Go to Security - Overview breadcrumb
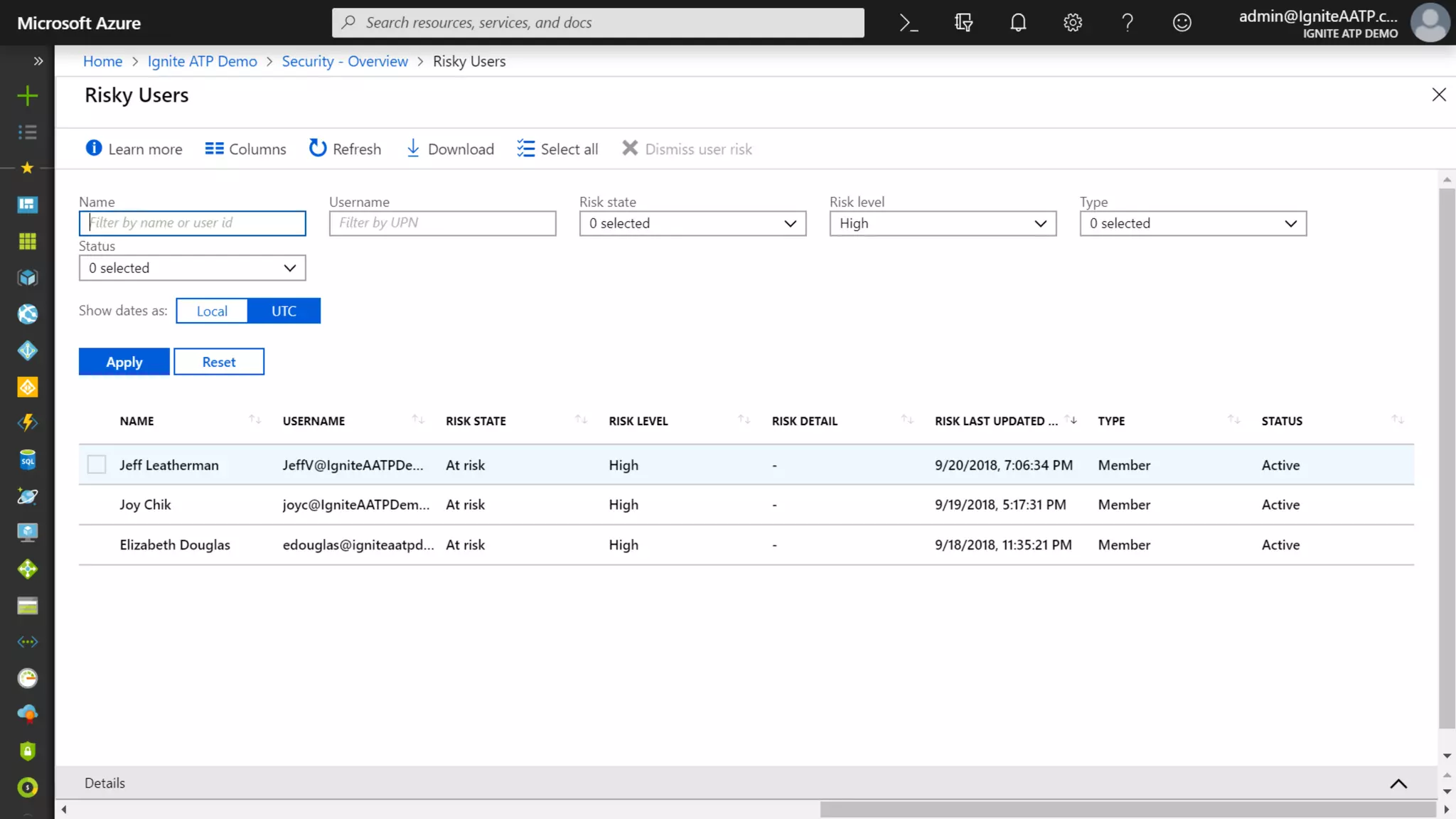This screenshot has width=1456, height=819. [345, 61]
